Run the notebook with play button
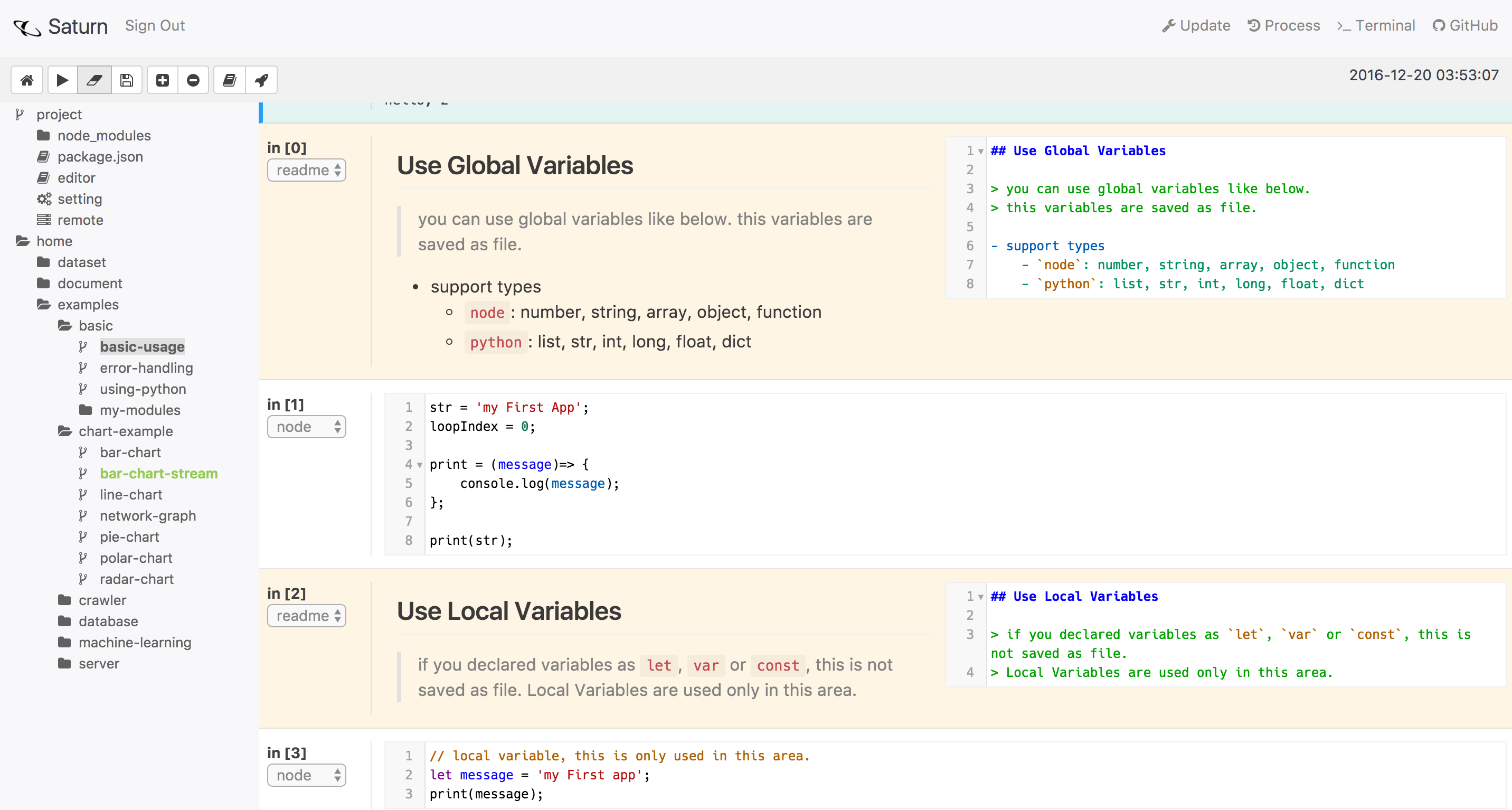Screen dimensions: 1512x810 tap(62, 80)
